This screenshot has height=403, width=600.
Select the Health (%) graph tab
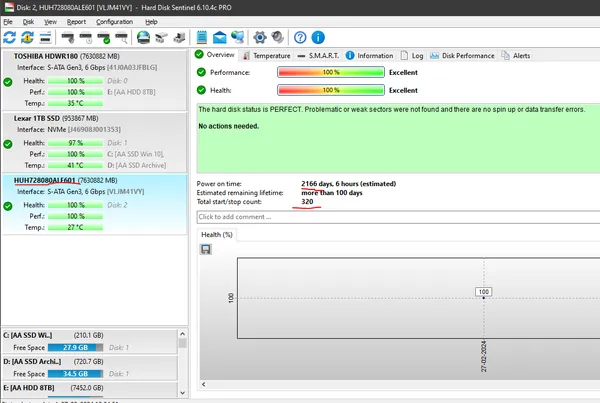(217, 234)
